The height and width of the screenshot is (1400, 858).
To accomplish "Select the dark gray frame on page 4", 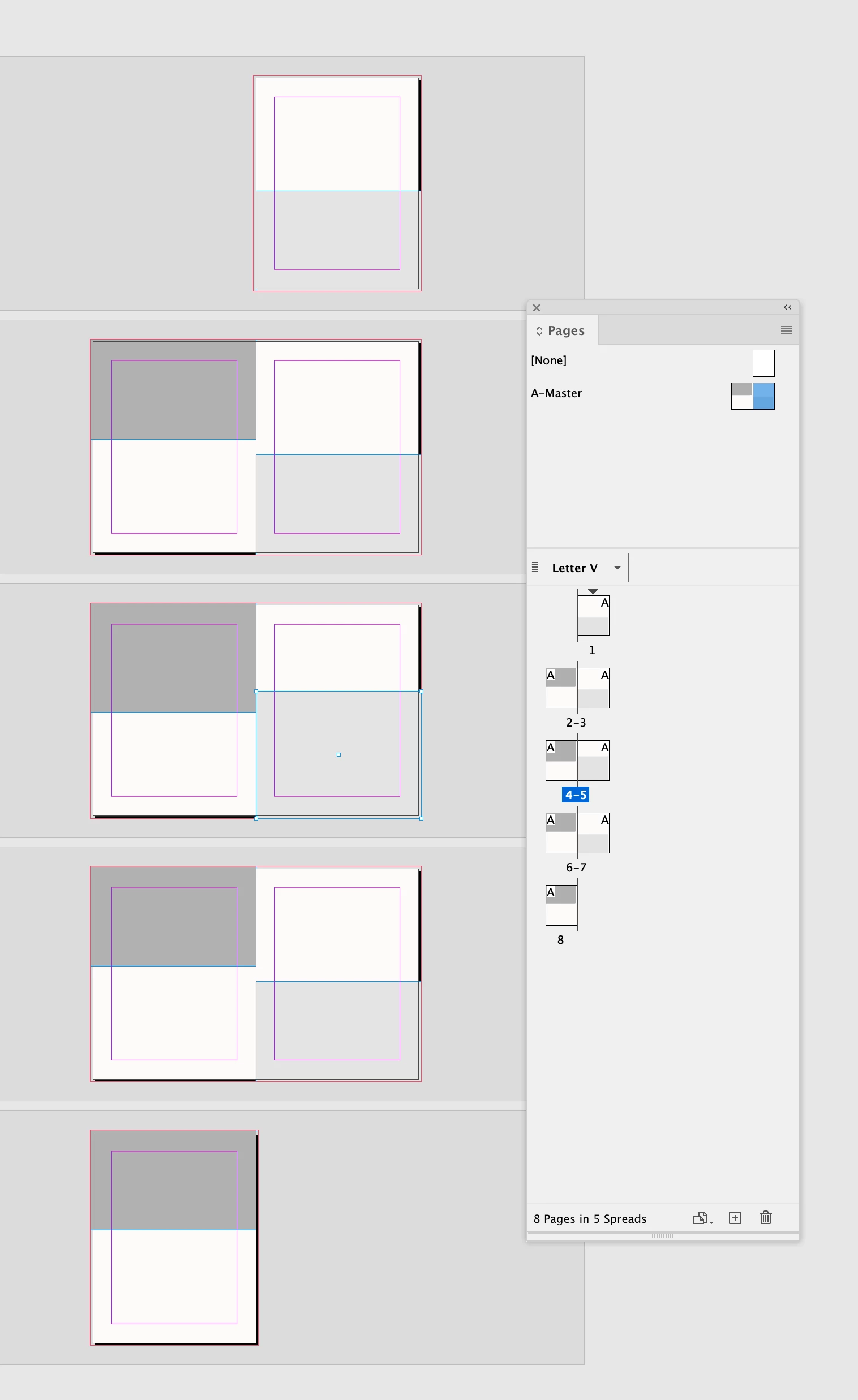I will (174, 658).
